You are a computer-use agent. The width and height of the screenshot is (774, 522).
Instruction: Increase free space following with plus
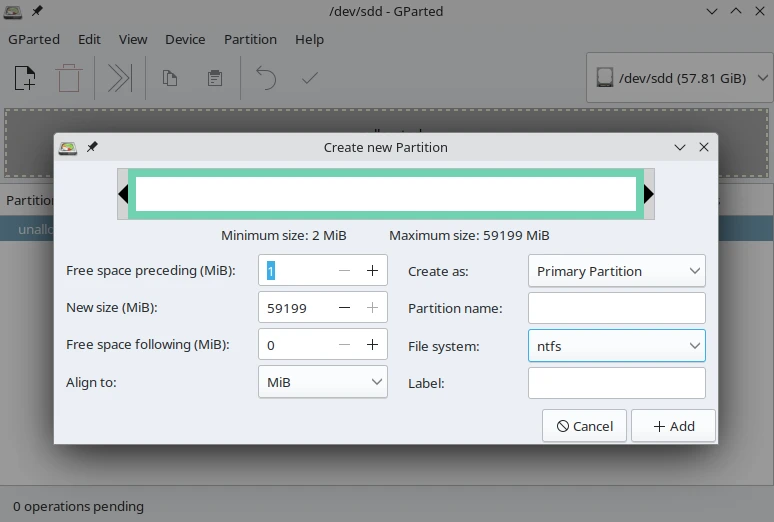(372, 345)
